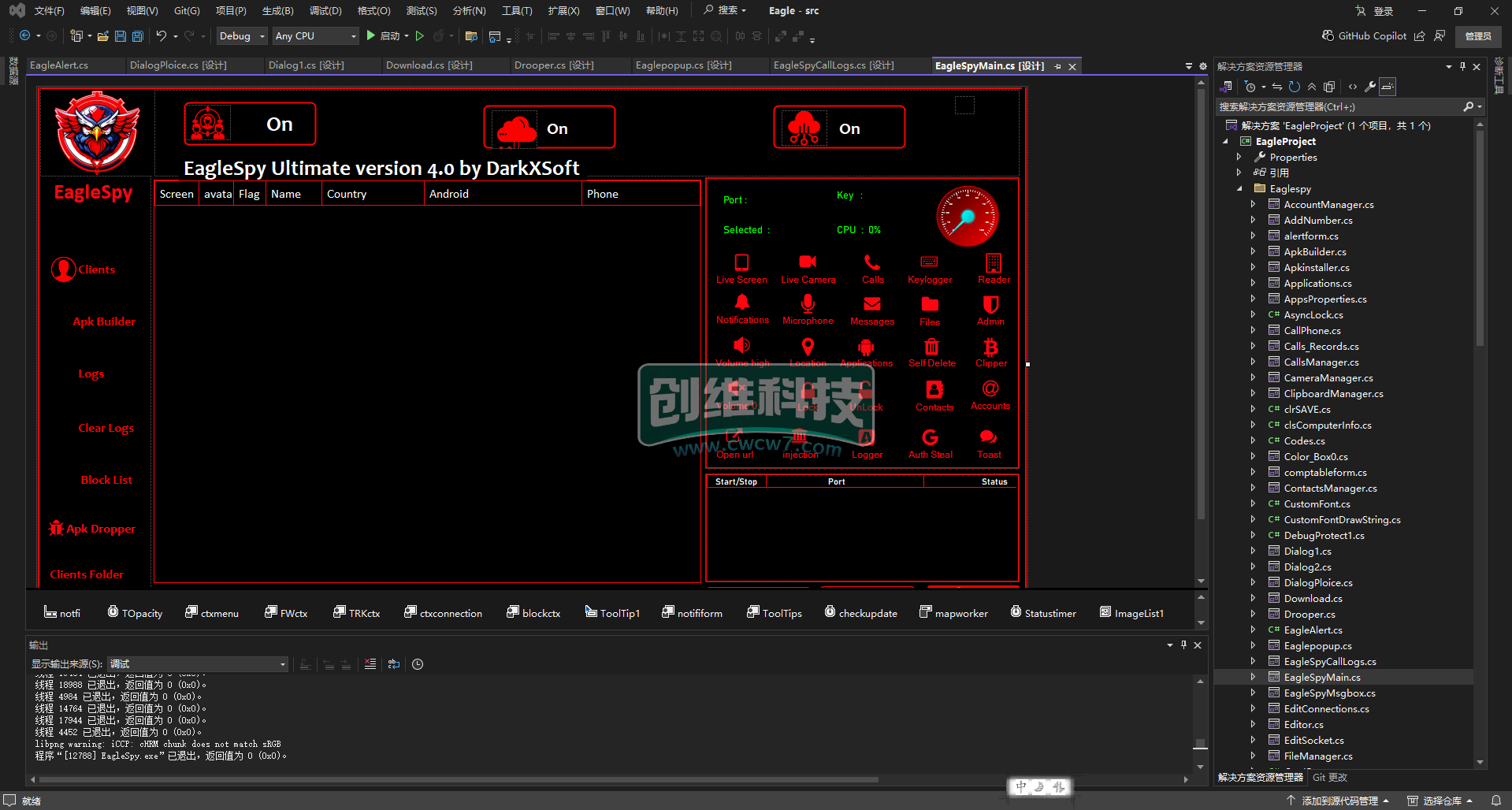Image resolution: width=1512 pixels, height=810 pixels.
Task: Click the green 启动 start button
Action: click(382, 36)
